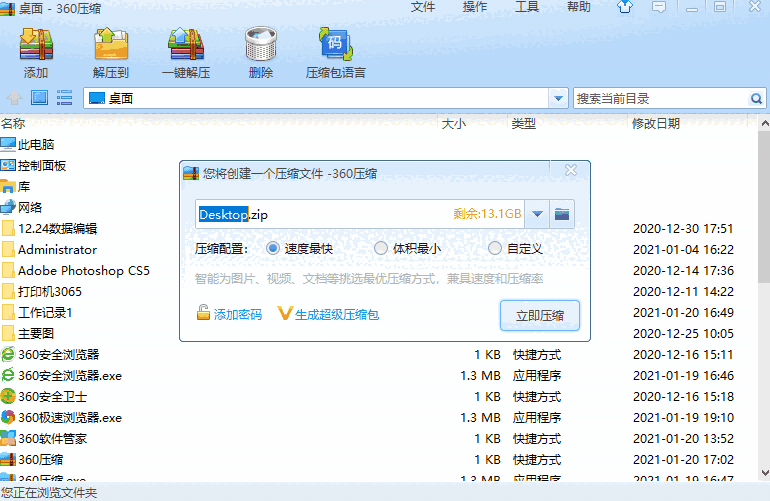This screenshot has width=770, height=501.
Task: Sort by 大小 column header
Action: [453, 124]
